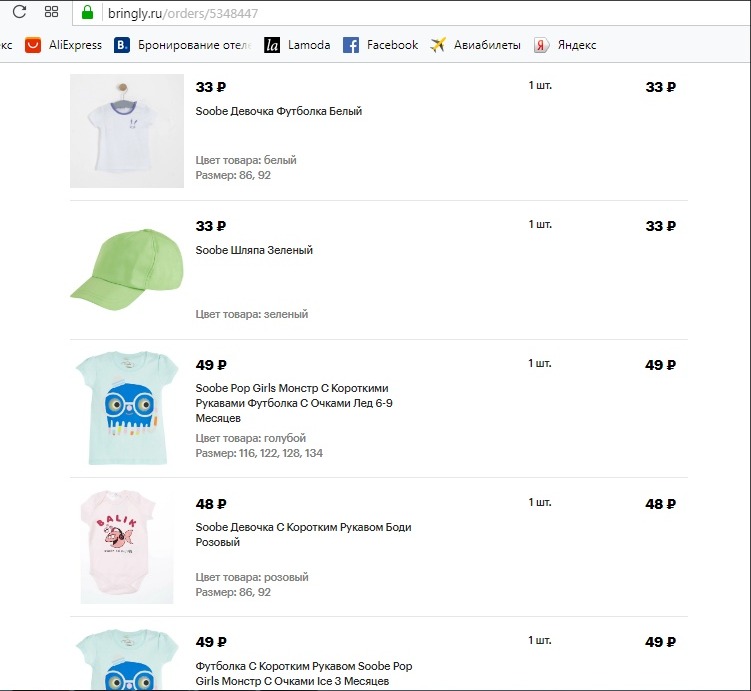This screenshot has width=751, height=691.
Task: Open the Lamoda bookmark icon
Action: [272, 45]
